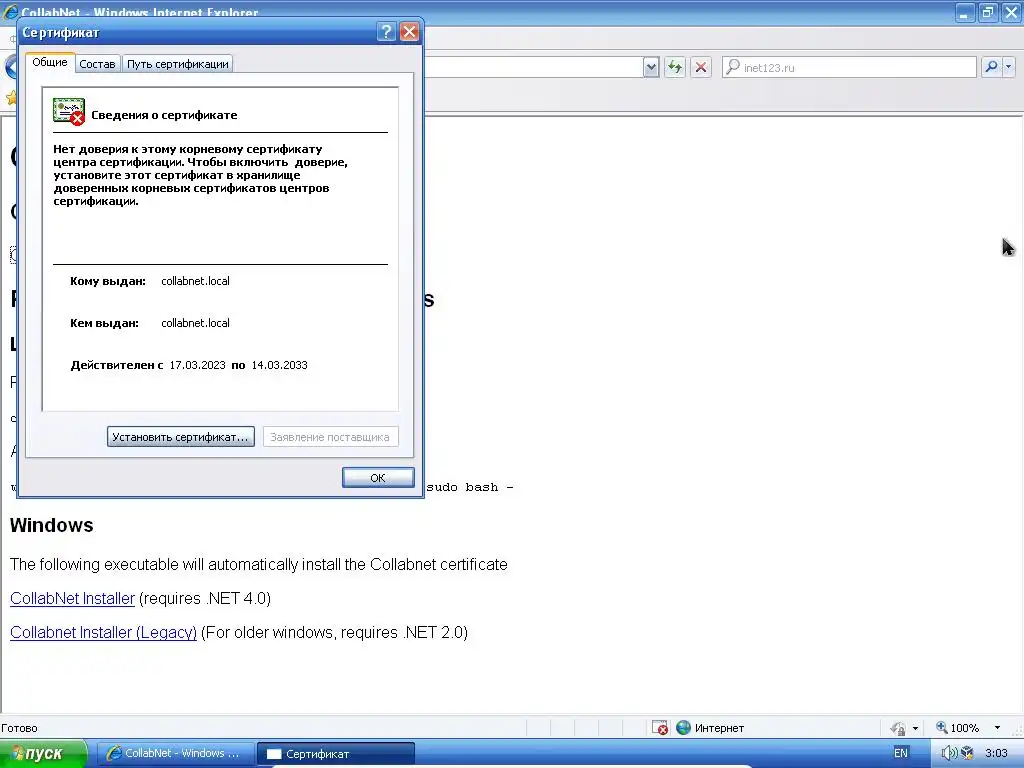1024x768 pixels.
Task: Click the Готово status text
Action: pyautogui.click(x=20, y=728)
